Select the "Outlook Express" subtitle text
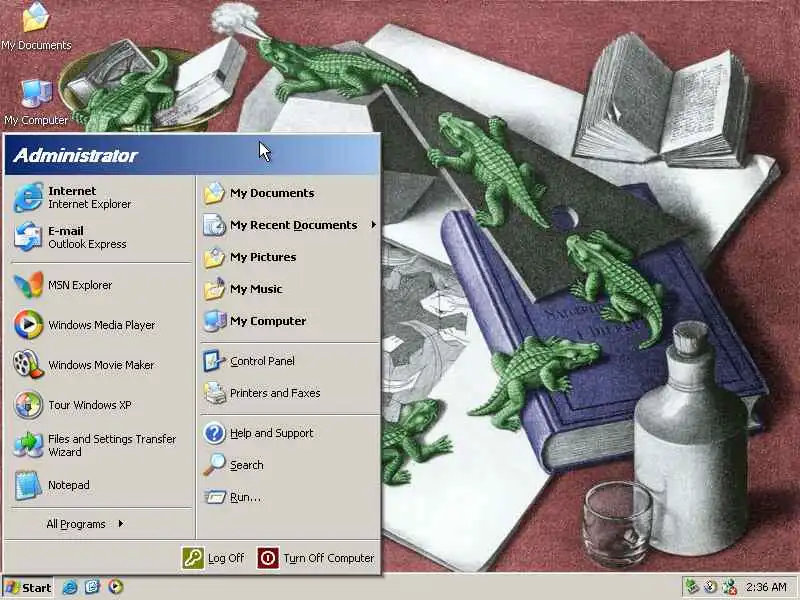The width and height of the screenshot is (800, 600). [x=87, y=244]
